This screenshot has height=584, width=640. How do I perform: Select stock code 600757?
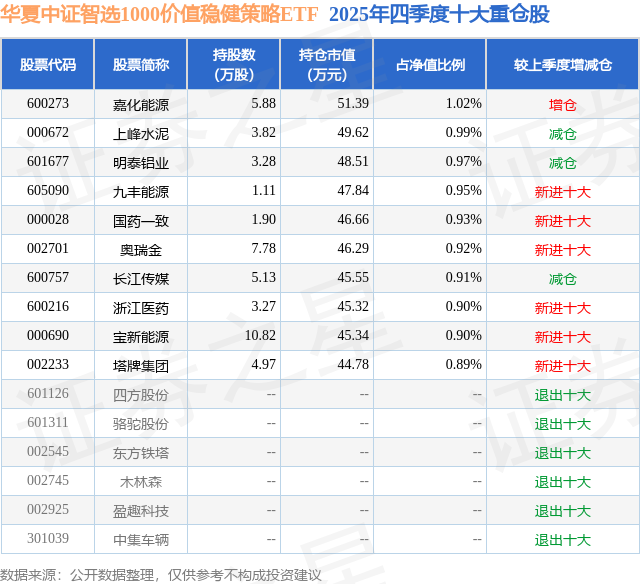(x=48, y=278)
